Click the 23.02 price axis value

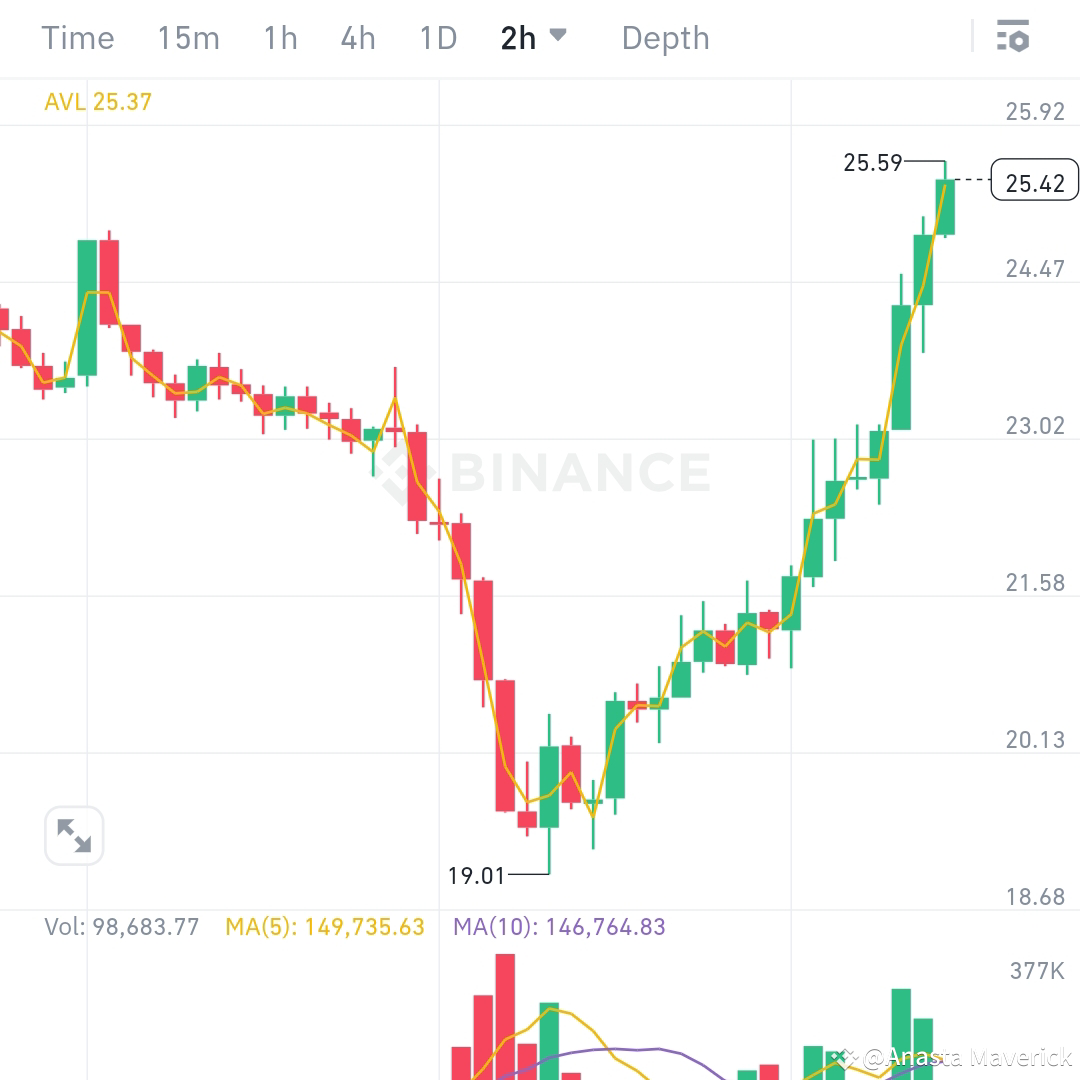pos(1037,426)
